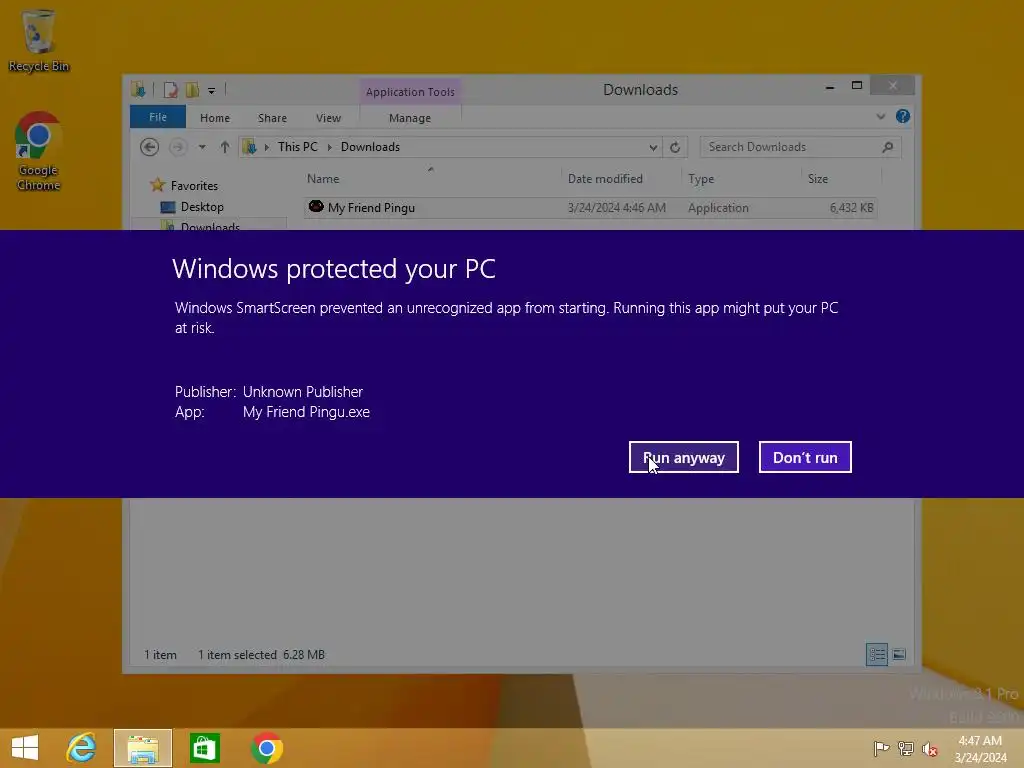Go back in Downloads explorer window
Image resolution: width=1024 pixels, height=768 pixels.
click(x=150, y=147)
